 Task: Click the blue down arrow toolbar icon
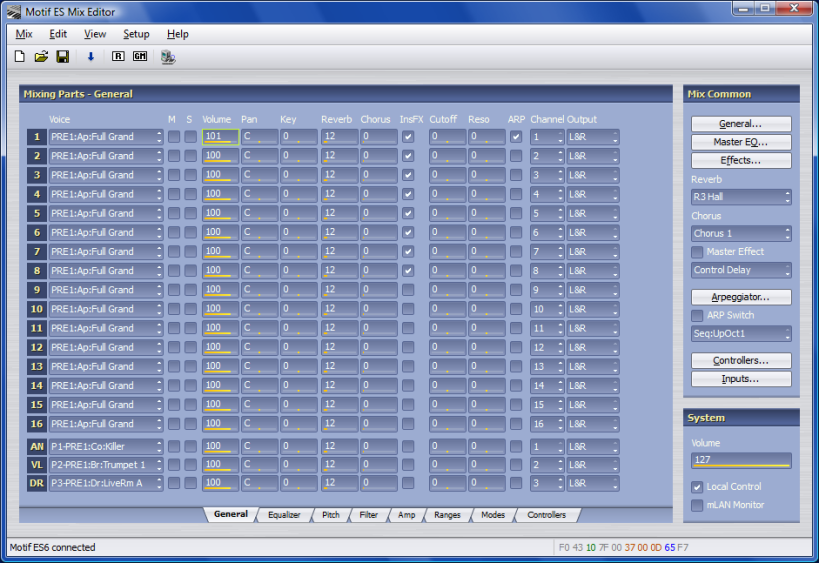(90, 57)
